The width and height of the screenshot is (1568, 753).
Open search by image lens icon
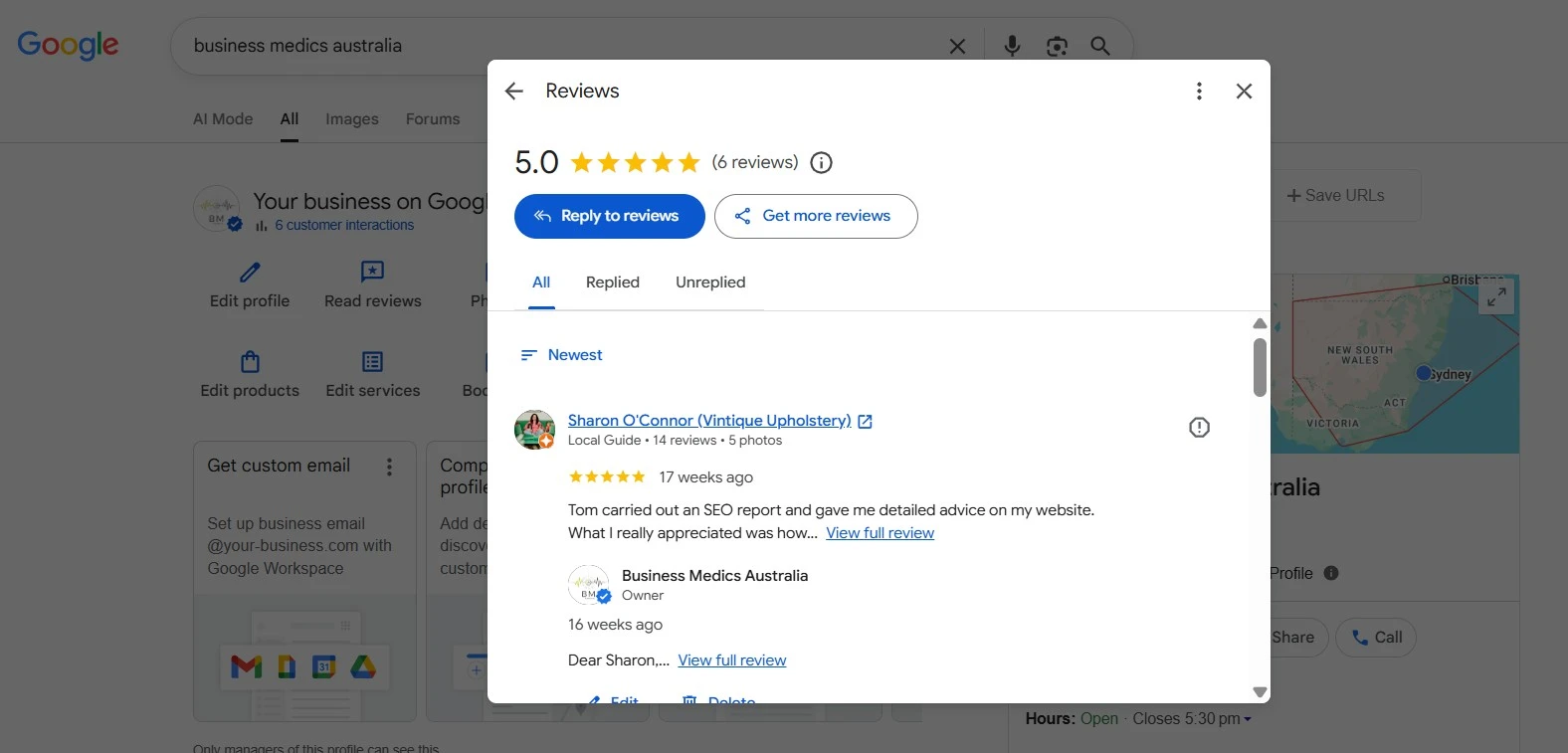coord(1057,46)
